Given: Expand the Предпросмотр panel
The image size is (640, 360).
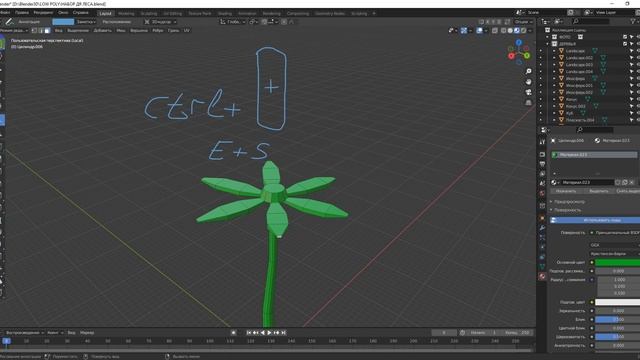Looking at the screenshot, I should click(x=569, y=202).
